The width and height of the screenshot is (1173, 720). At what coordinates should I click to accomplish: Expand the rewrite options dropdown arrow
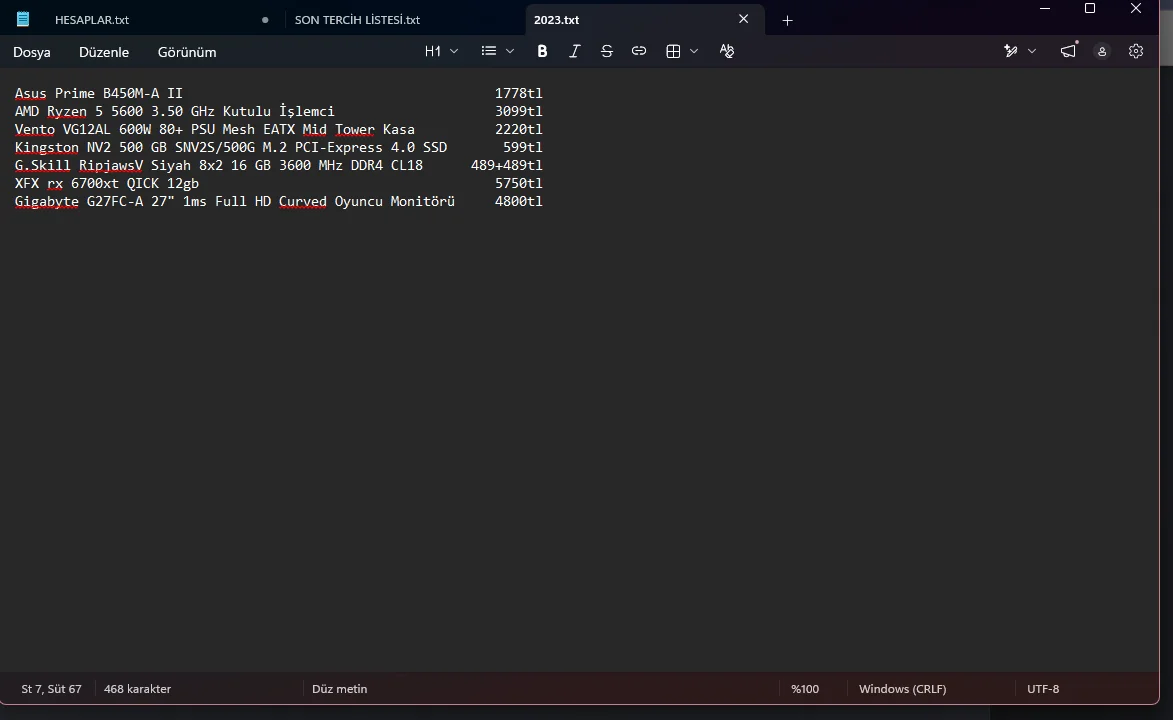(1032, 51)
